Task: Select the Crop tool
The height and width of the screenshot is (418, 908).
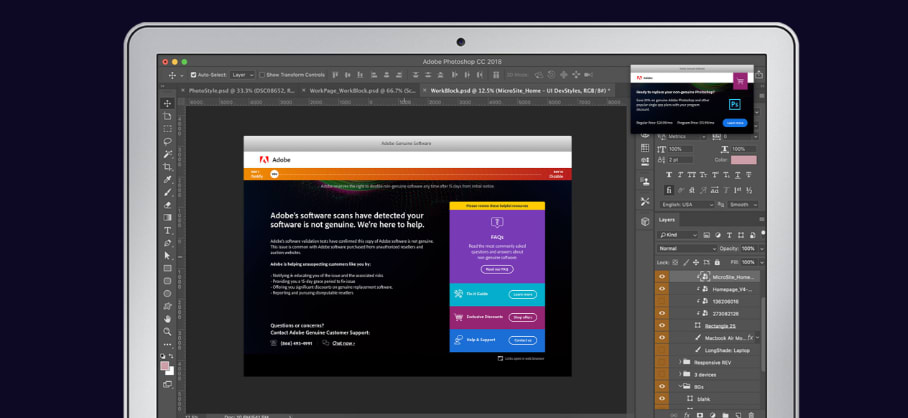Action: [x=167, y=167]
